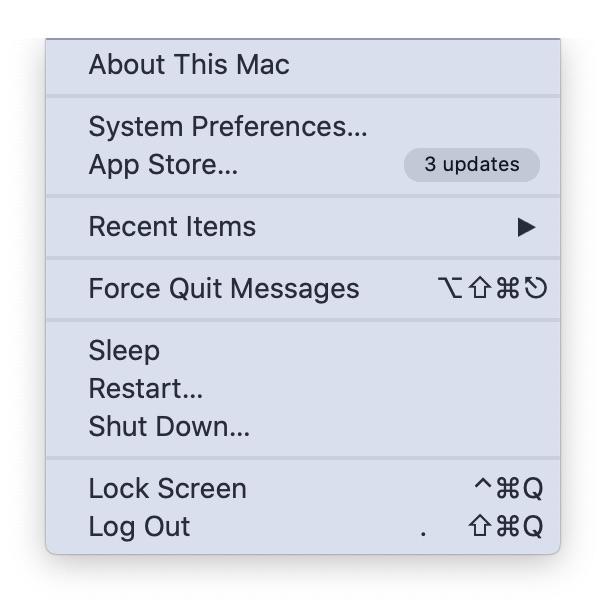Image resolution: width=606 pixels, height=608 pixels.
Task: Put the Mac to Sleep
Action: point(124,351)
